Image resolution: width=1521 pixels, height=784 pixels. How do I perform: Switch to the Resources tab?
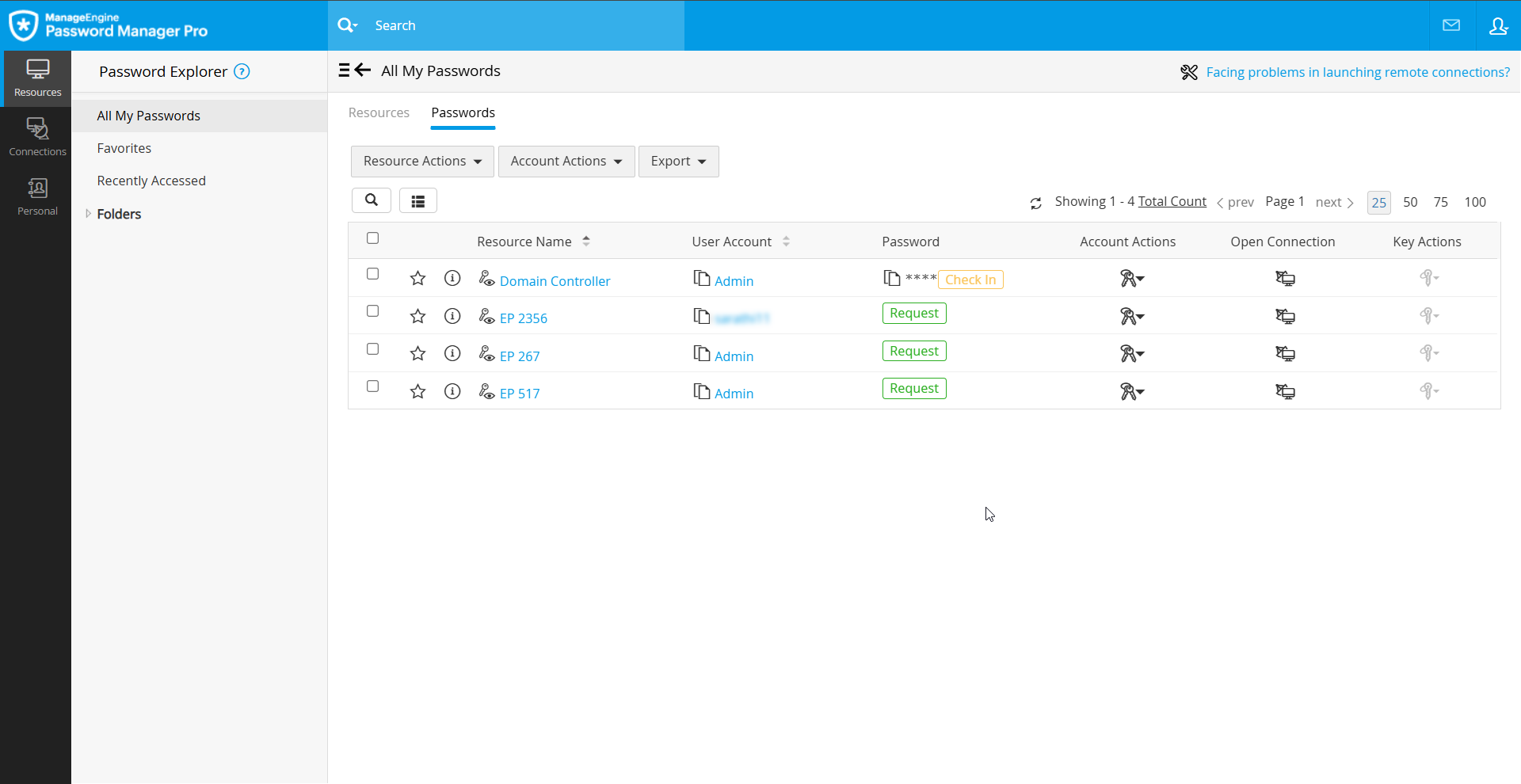point(379,112)
